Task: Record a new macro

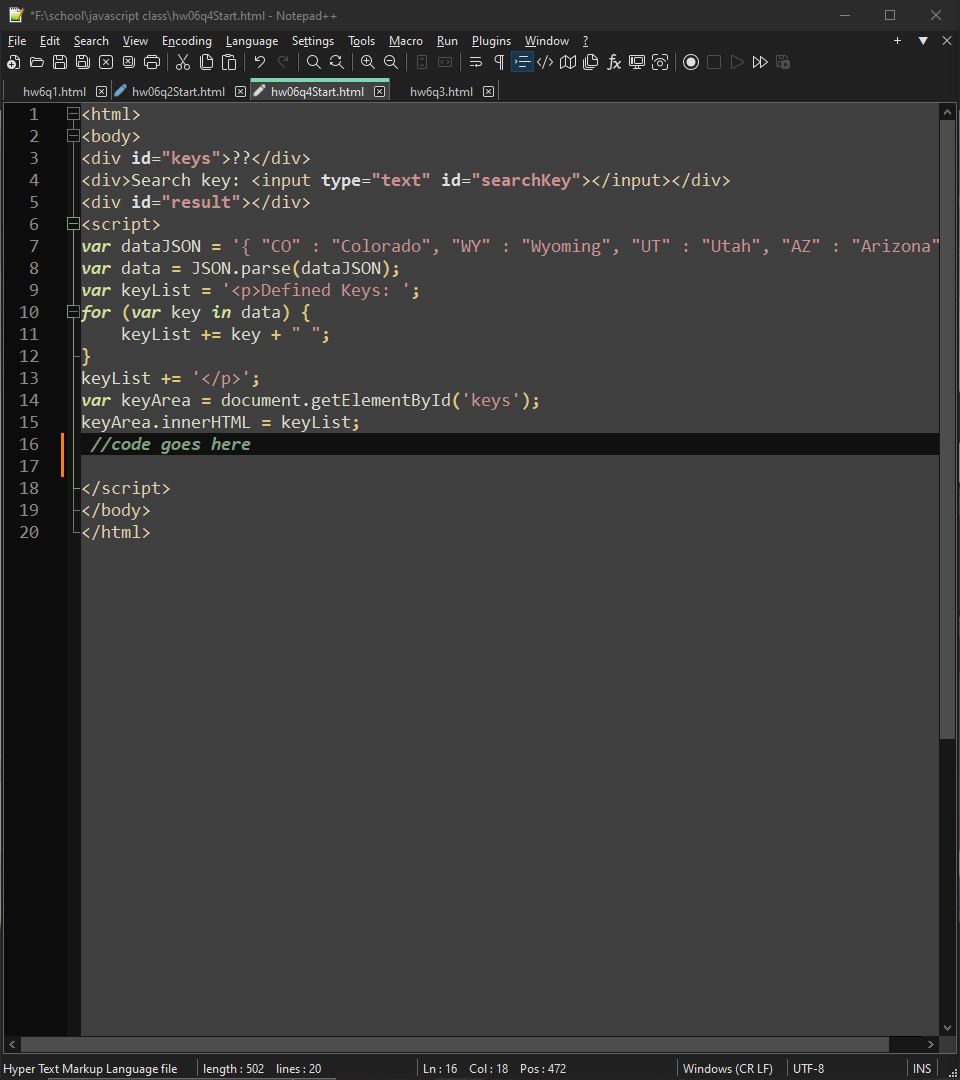Action: [691, 62]
